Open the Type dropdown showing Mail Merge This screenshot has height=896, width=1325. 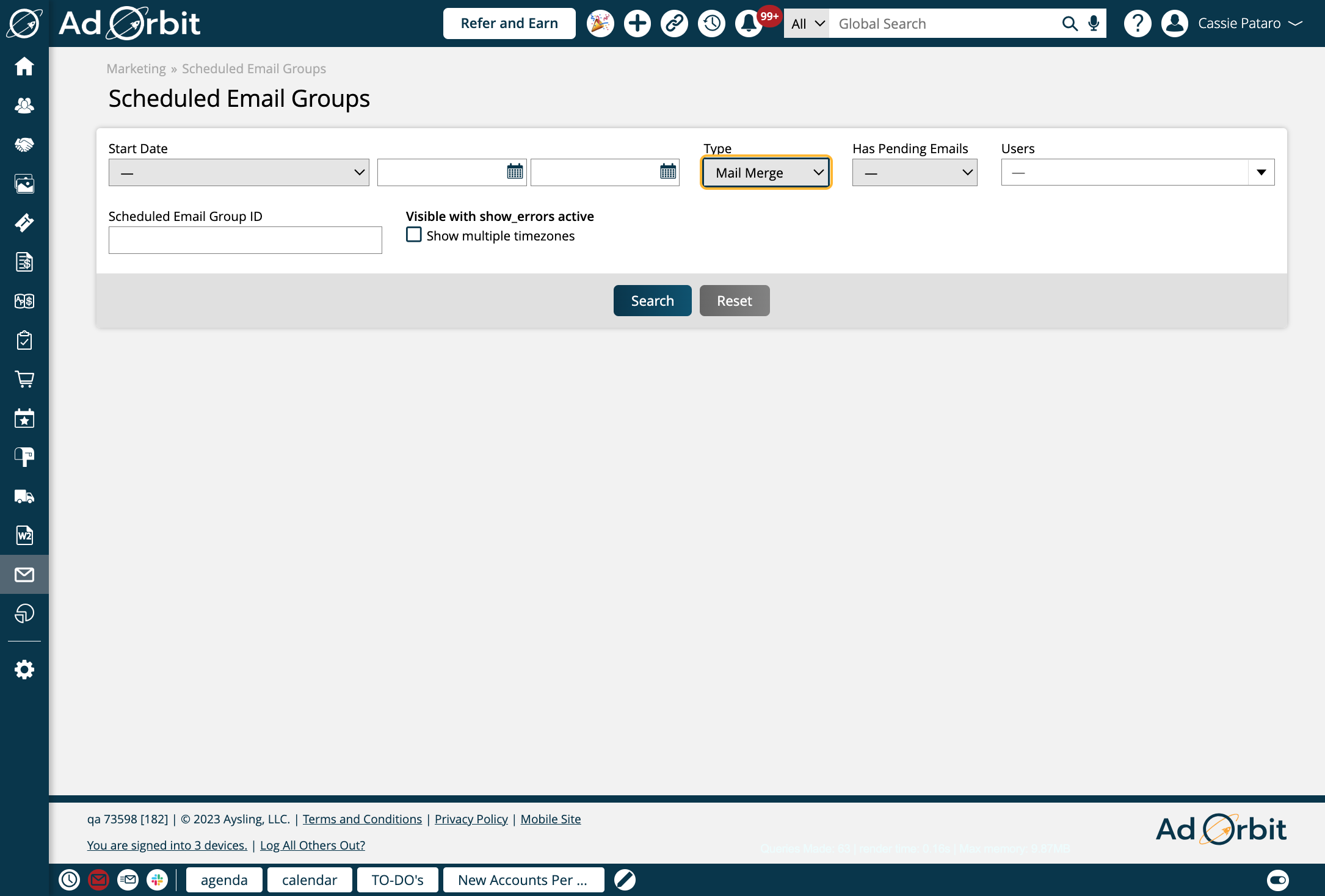(x=765, y=172)
